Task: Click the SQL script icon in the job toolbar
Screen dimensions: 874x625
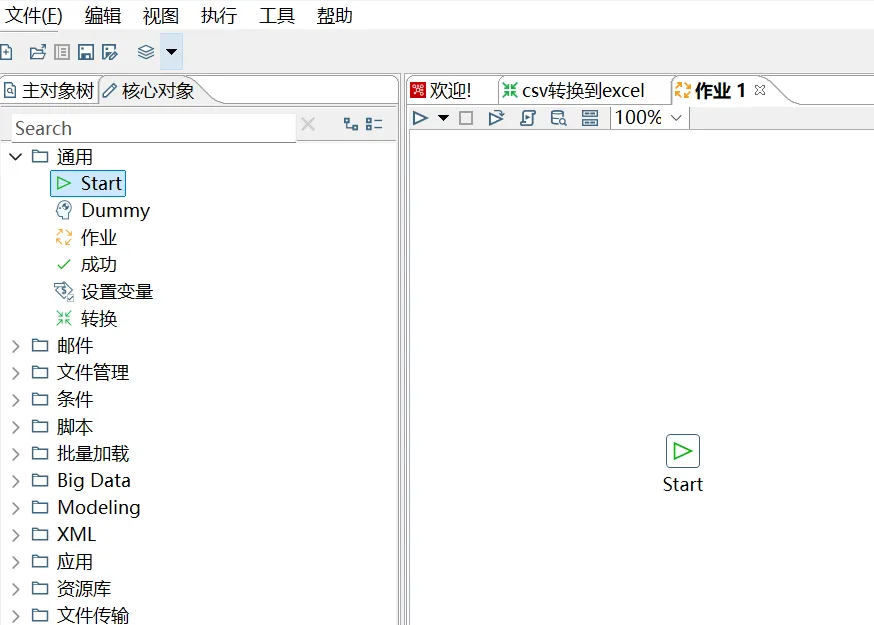Action: pyautogui.click(x=528, y=118)
